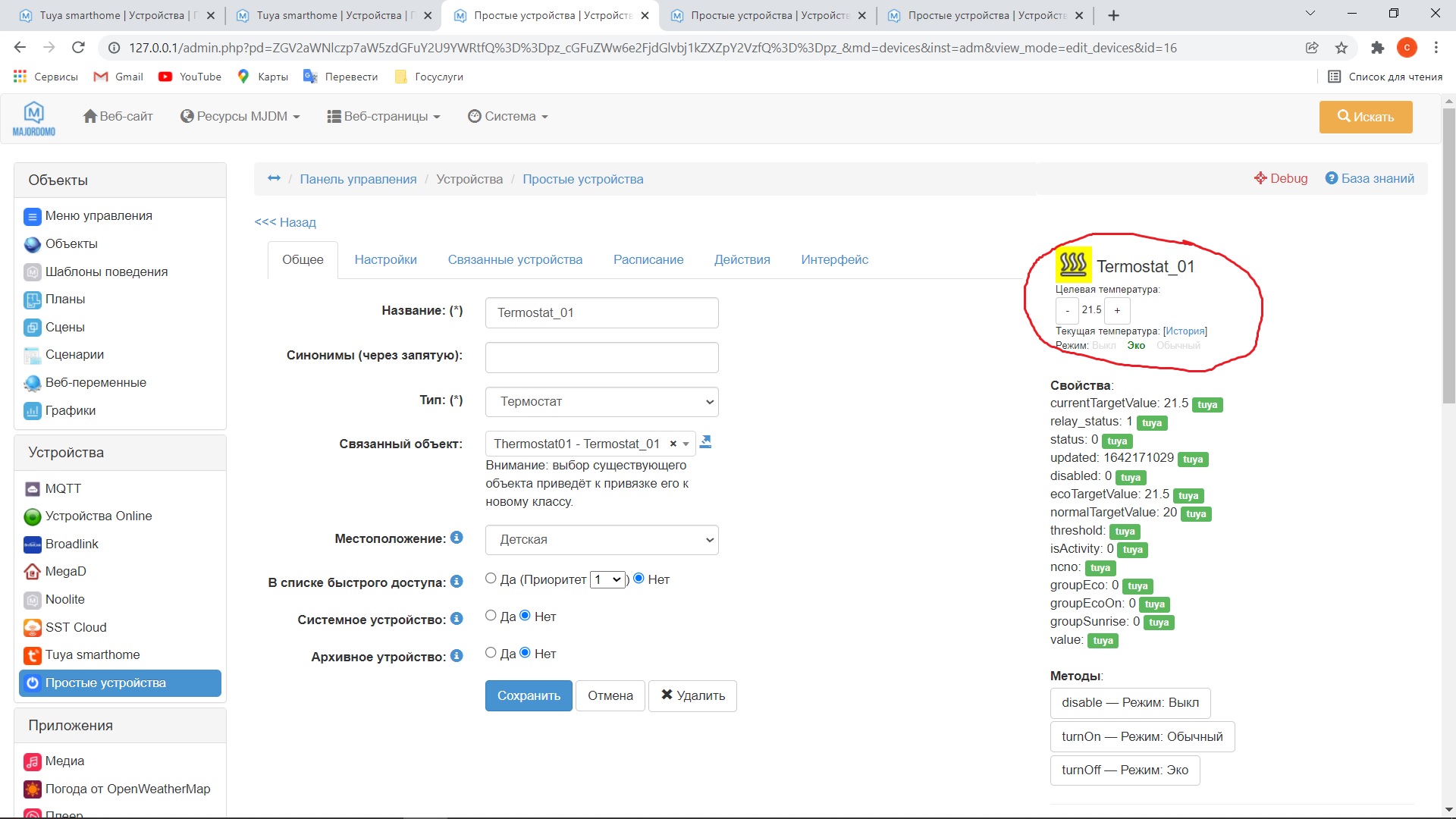The height and width of the screenshot is (819, 1456).
Task: Click the info icon beside Местоположение
Action: [457, 538]
